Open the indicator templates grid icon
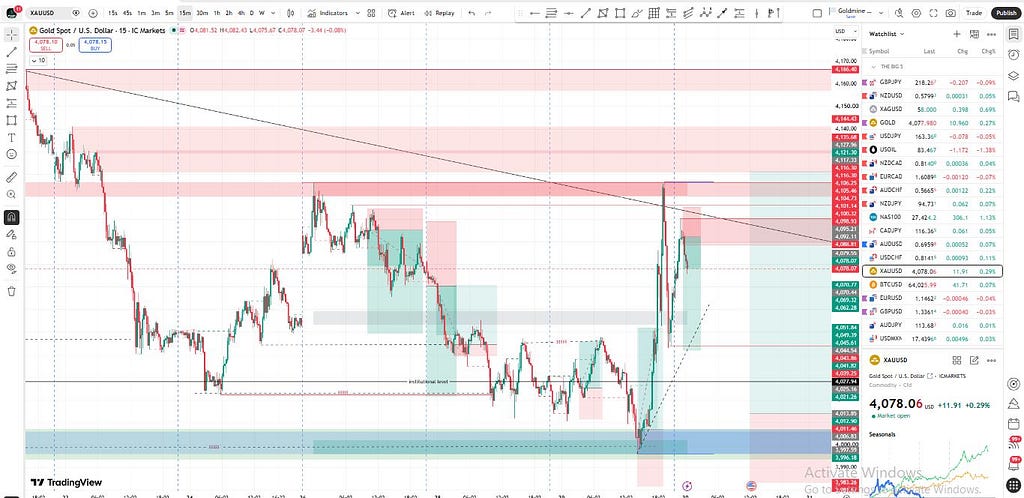 [371, 13]
